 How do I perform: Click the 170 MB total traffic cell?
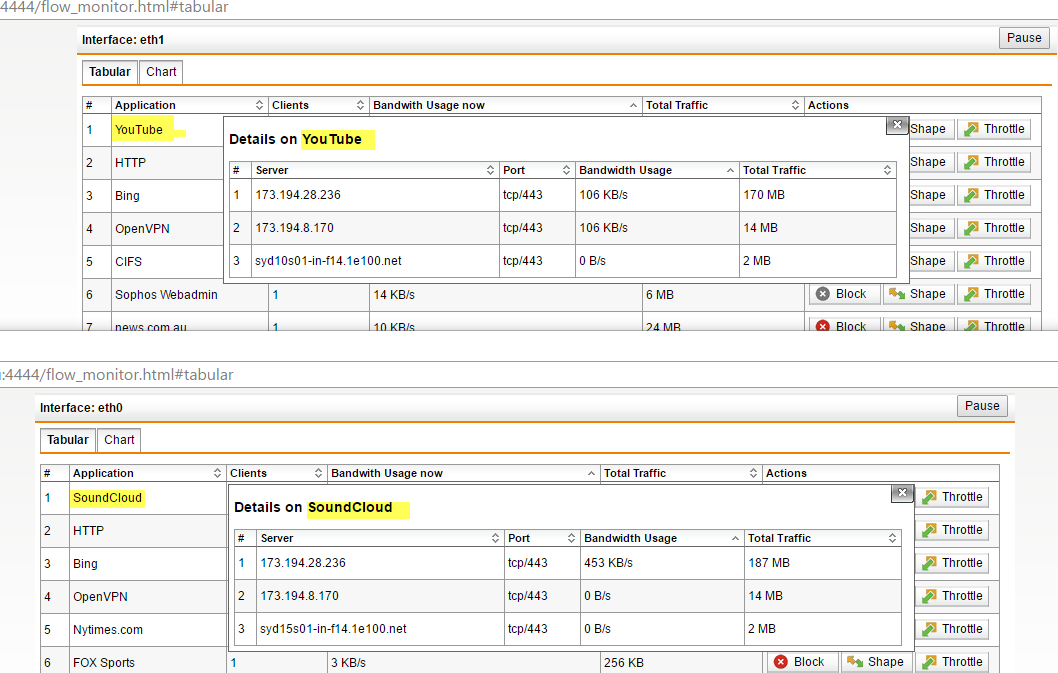click(764, 194)
